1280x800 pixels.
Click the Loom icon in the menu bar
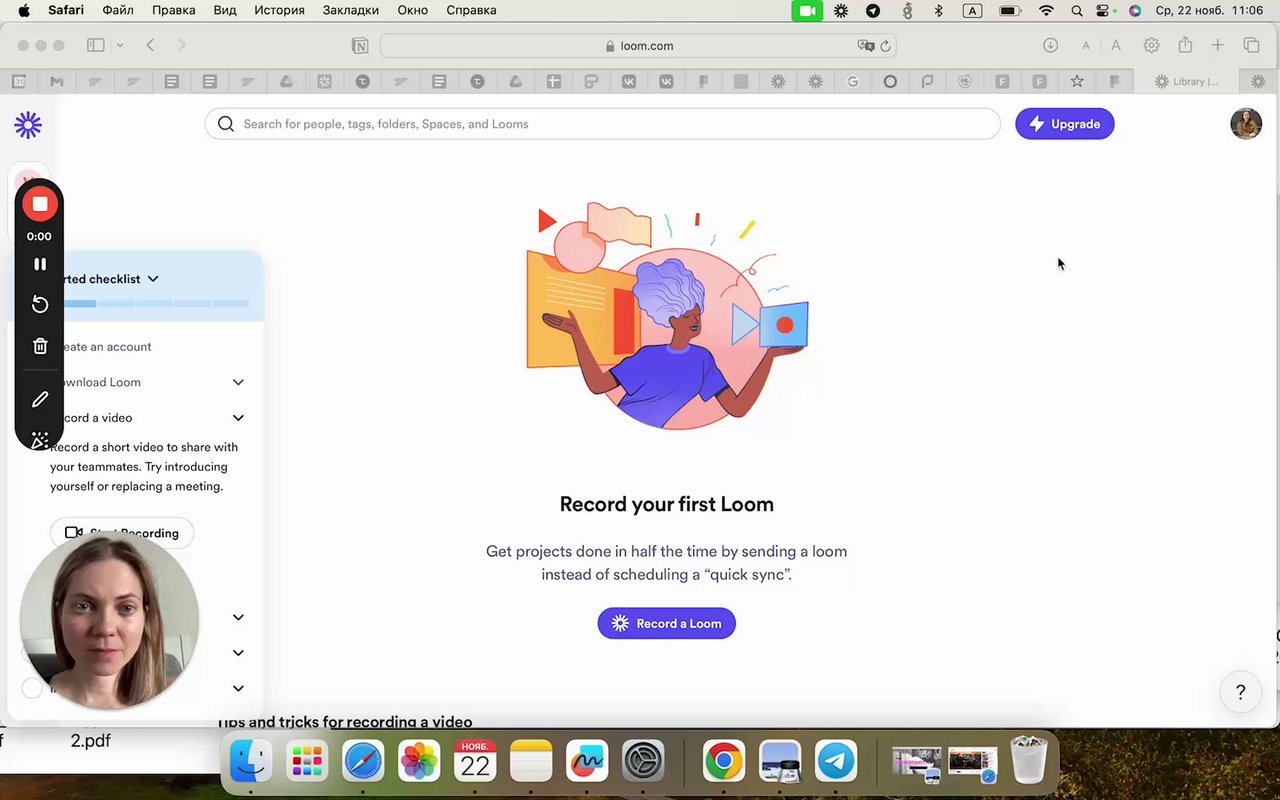841,10
